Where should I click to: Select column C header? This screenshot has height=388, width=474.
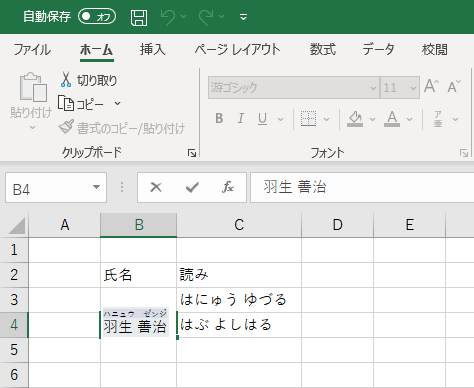[239, 225]
